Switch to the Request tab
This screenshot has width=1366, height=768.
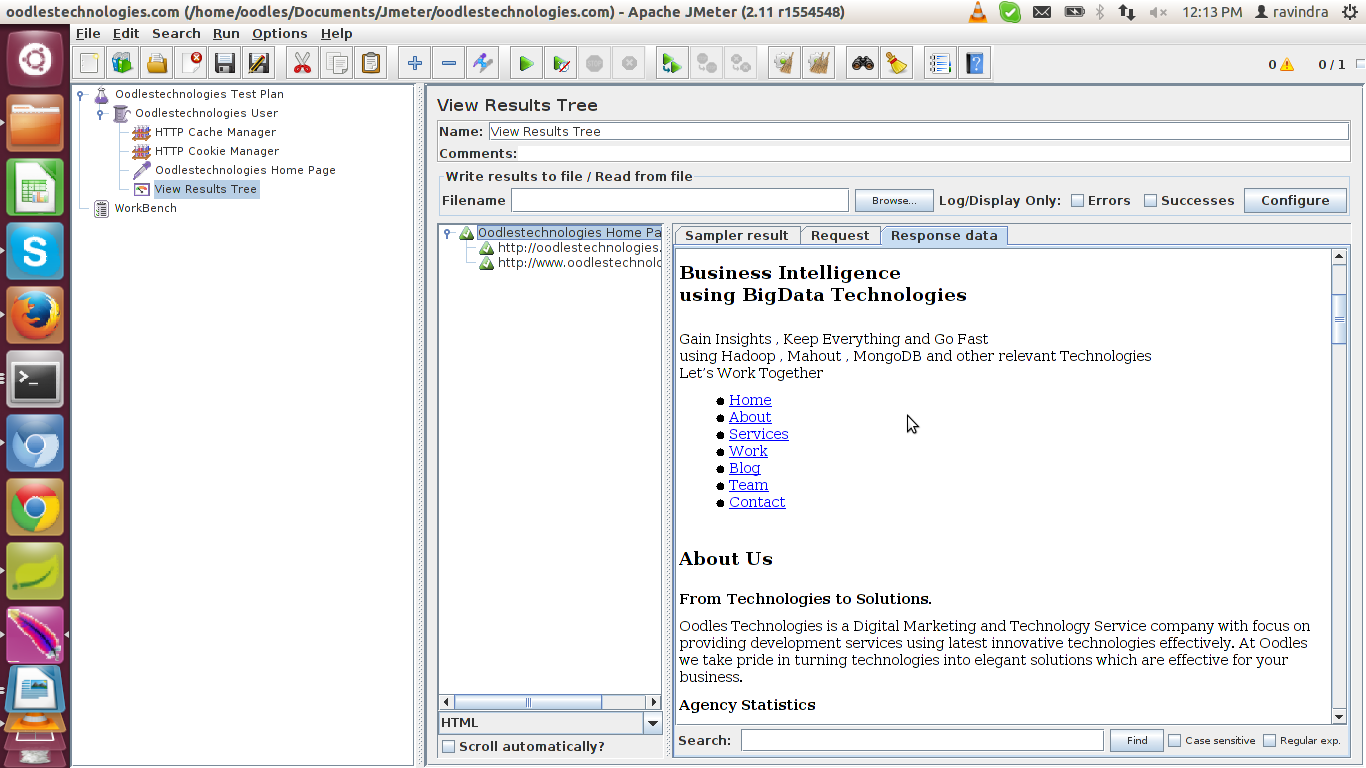coord(840,235)
